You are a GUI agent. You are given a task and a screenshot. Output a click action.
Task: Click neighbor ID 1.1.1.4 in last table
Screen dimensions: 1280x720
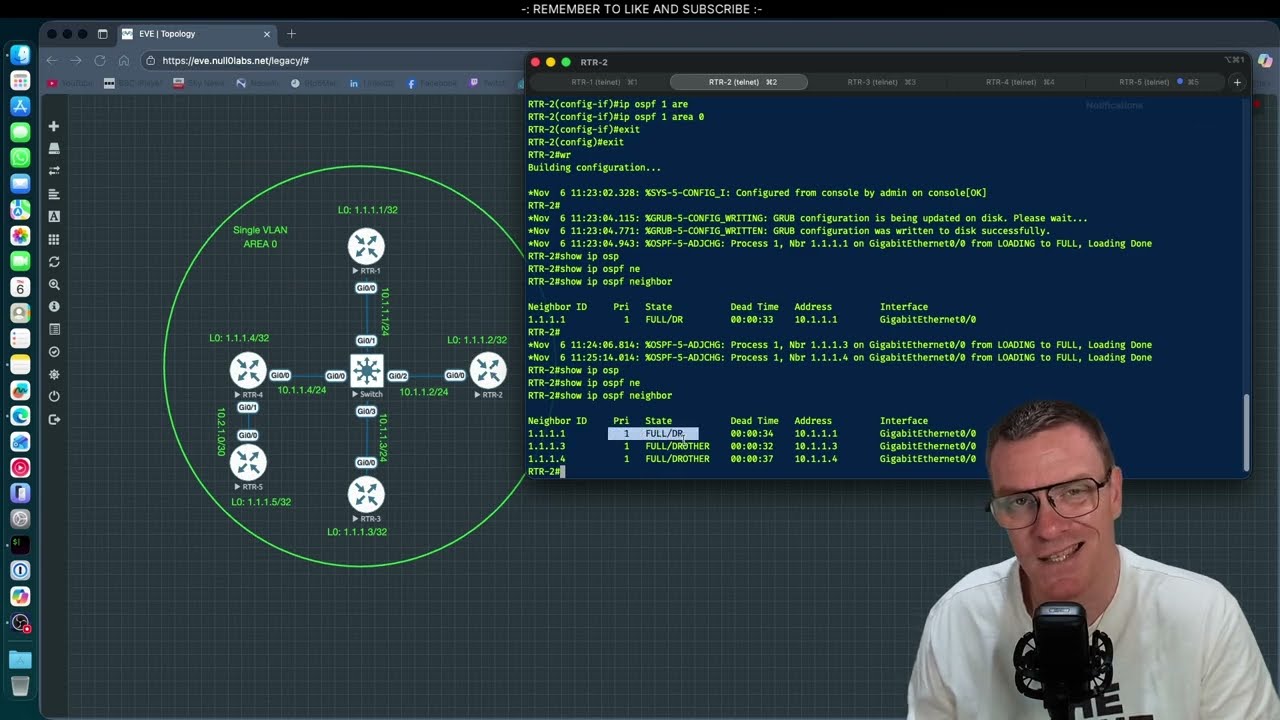[x=547, y=459]
